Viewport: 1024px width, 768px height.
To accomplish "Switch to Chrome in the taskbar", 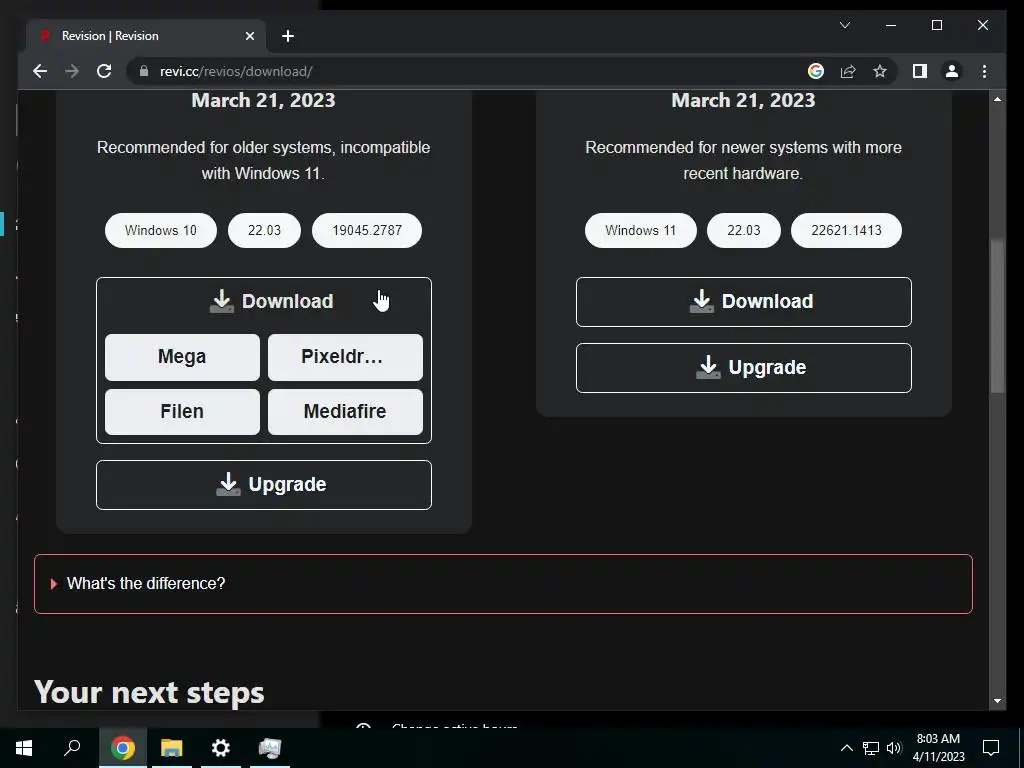I will 122,748.
